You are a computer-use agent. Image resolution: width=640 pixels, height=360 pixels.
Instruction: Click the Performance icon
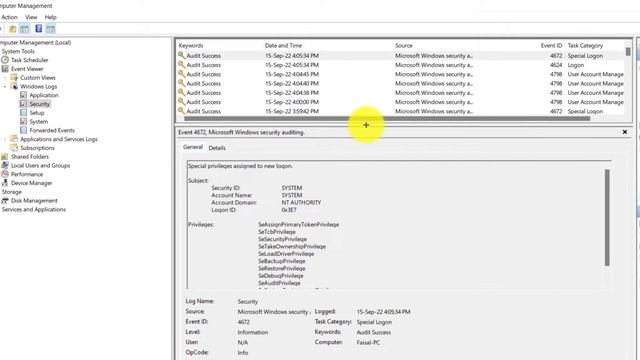coord(5,174)
